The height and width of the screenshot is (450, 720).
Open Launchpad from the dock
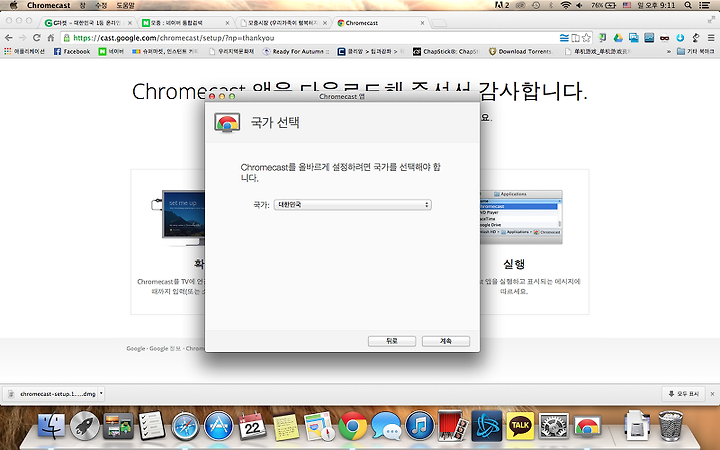85,426
